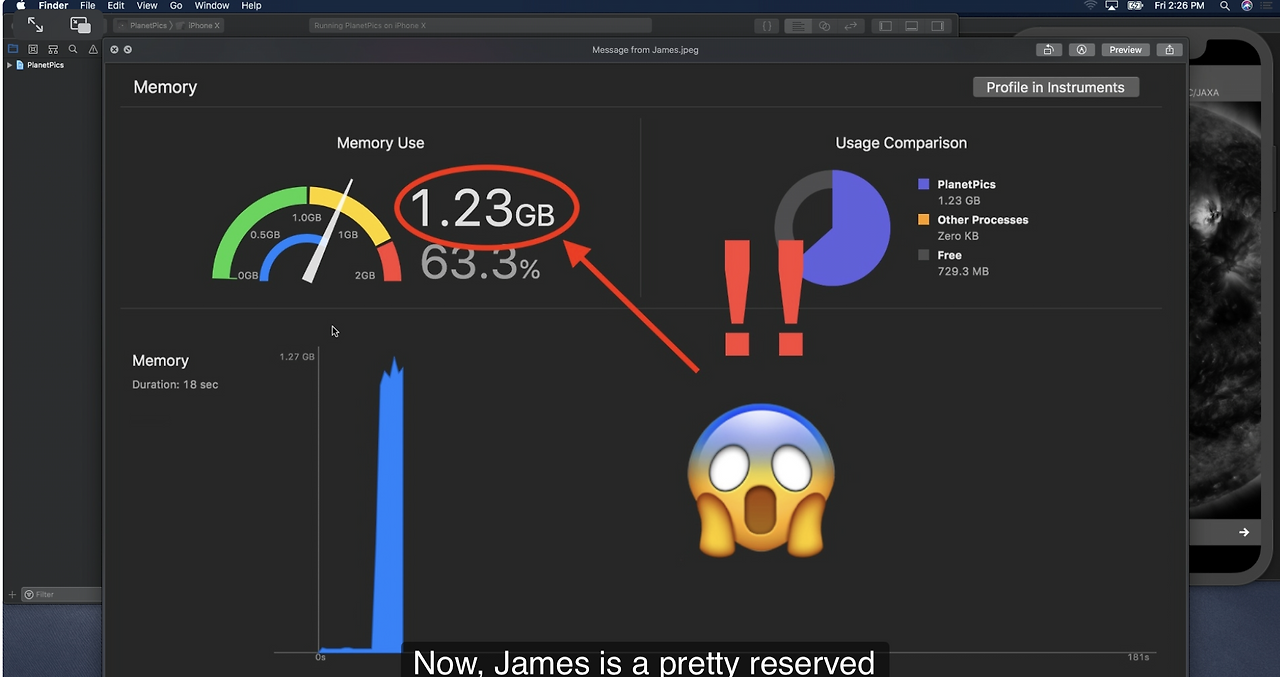Toggle Xcode navigator panel visibility
Viewport: 1280px width, 677px height.
point(884,26)
